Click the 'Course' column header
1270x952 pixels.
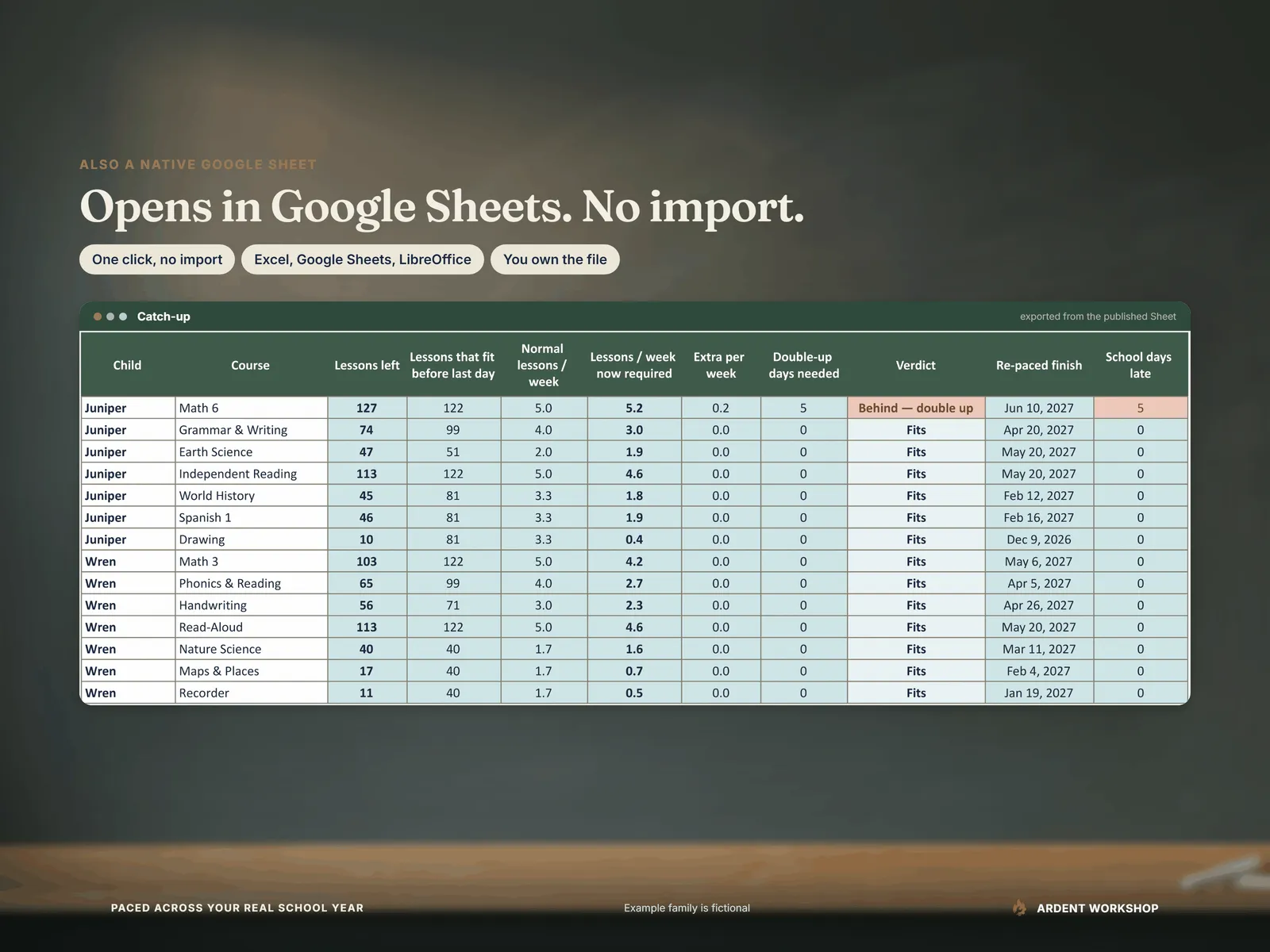251,365
